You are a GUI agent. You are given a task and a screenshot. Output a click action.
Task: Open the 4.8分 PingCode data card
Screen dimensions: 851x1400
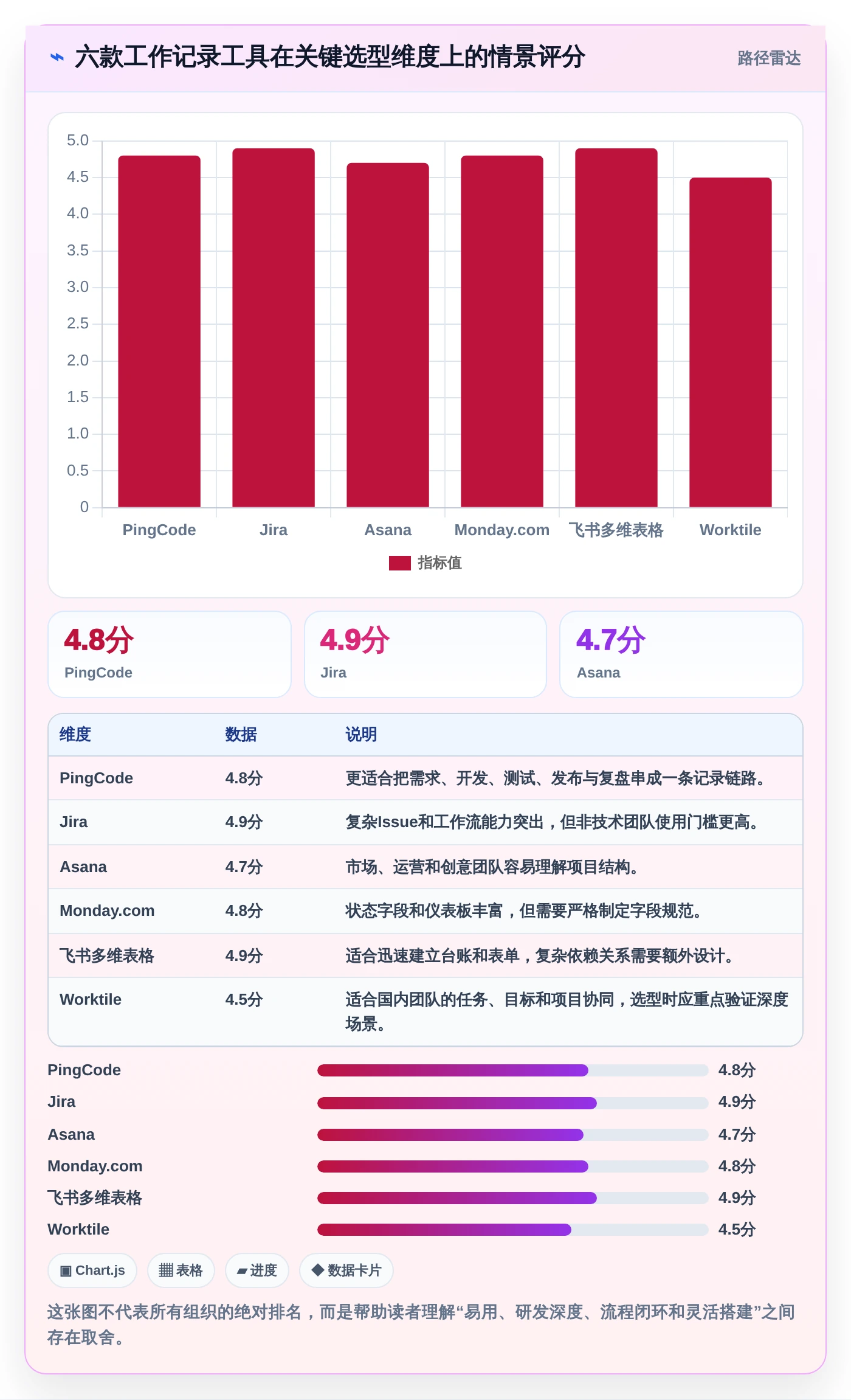pyautogui.click(x=170, y=654)
